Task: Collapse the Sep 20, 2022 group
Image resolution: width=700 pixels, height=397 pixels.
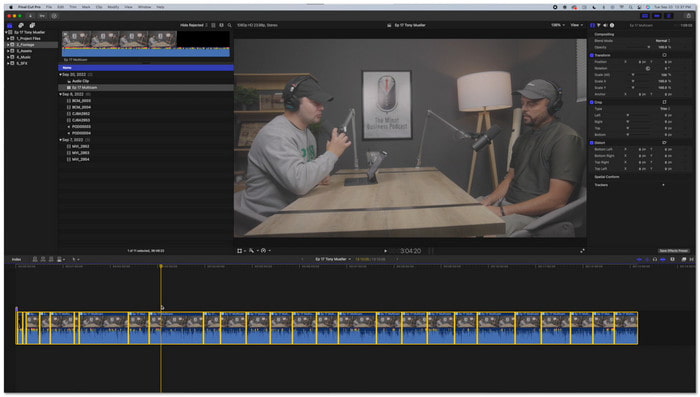Action: (x=61, y=75)
